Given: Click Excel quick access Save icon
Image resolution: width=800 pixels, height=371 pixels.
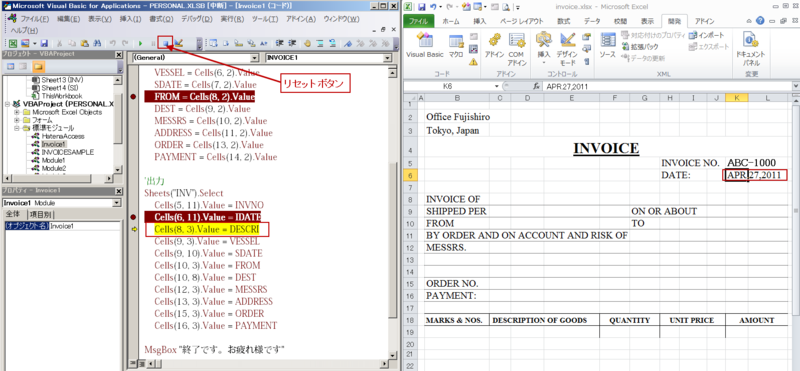Looking at the screenshot, I should [422, 7].
